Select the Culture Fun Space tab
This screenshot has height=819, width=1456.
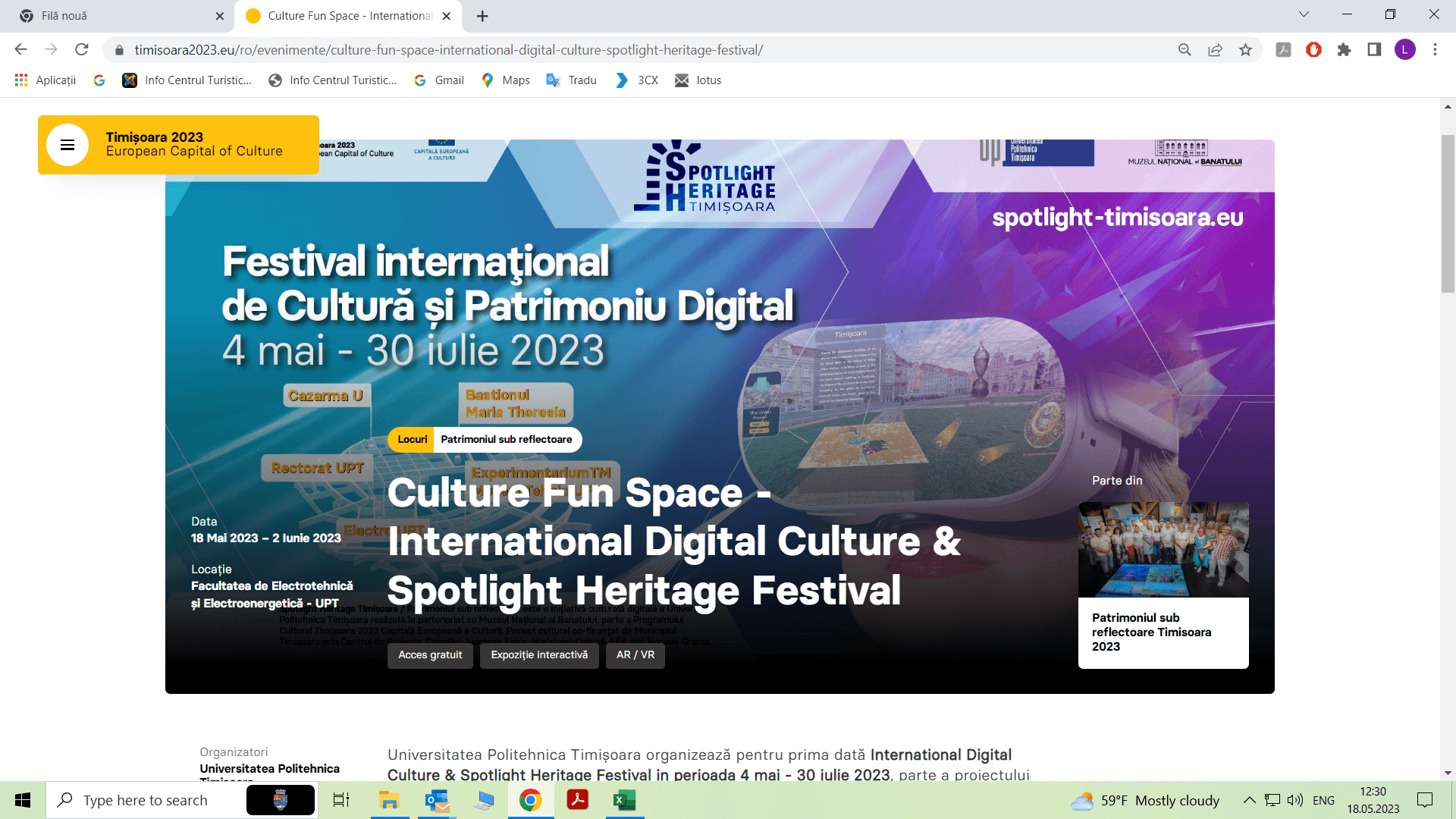[349, 16]
